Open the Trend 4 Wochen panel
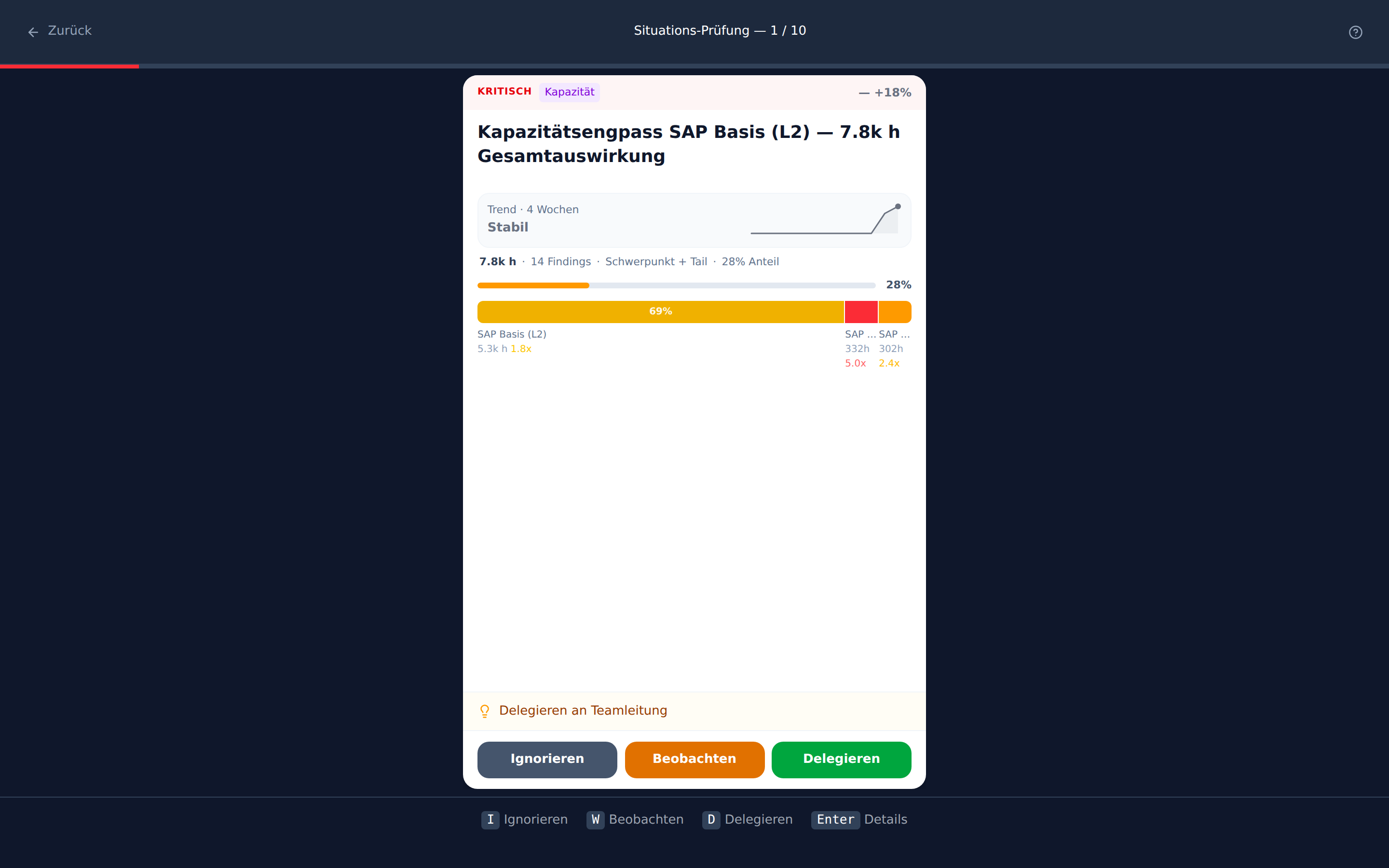Screen dimensions: 1389x868 [694, 220]
